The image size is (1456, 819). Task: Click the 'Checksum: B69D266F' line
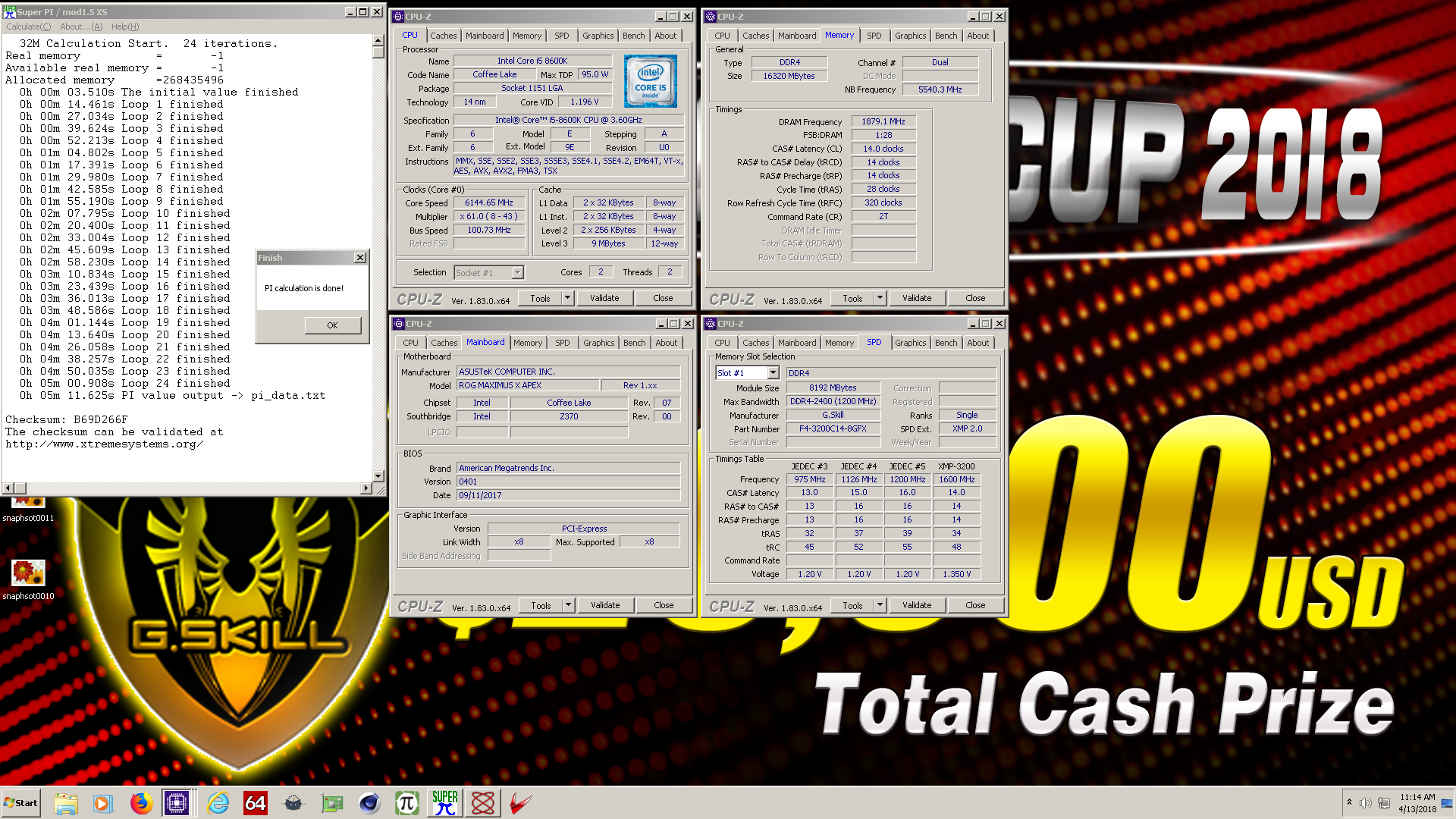tap(67, 419)
